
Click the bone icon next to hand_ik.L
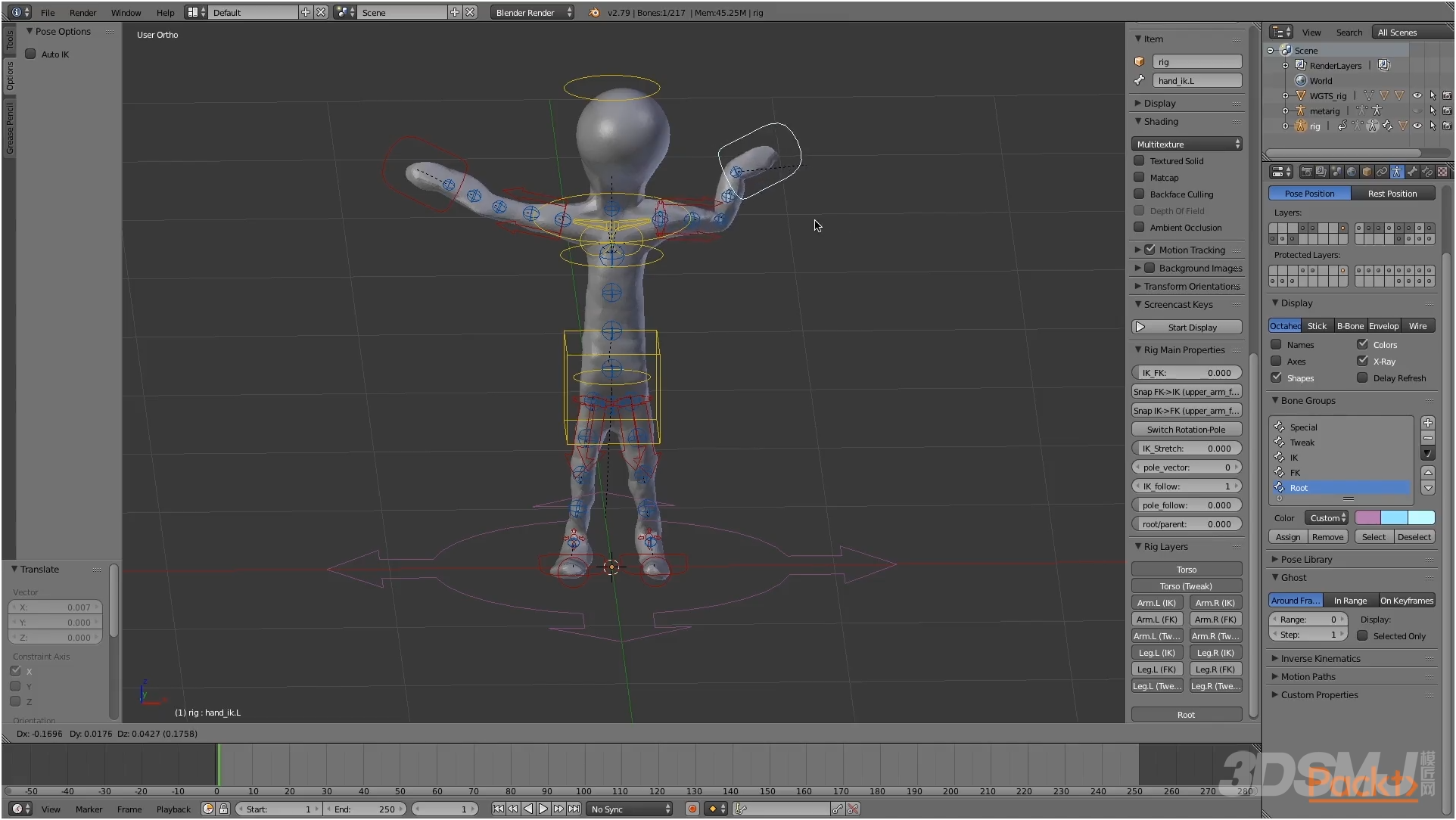(x=1140, y=80)
